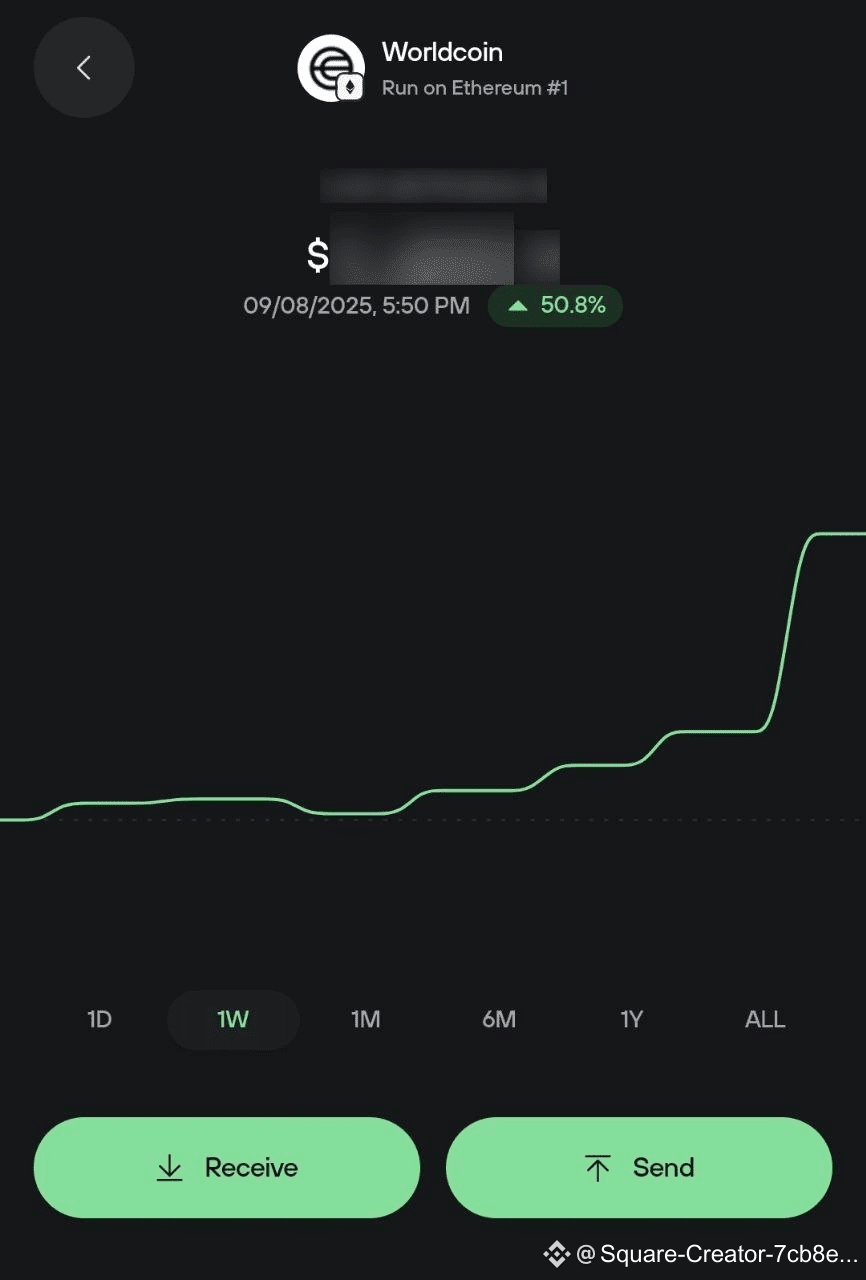Tap the download arrow icon on Receive
This screenshot has width=866, height=1280.
[170, 1167]
